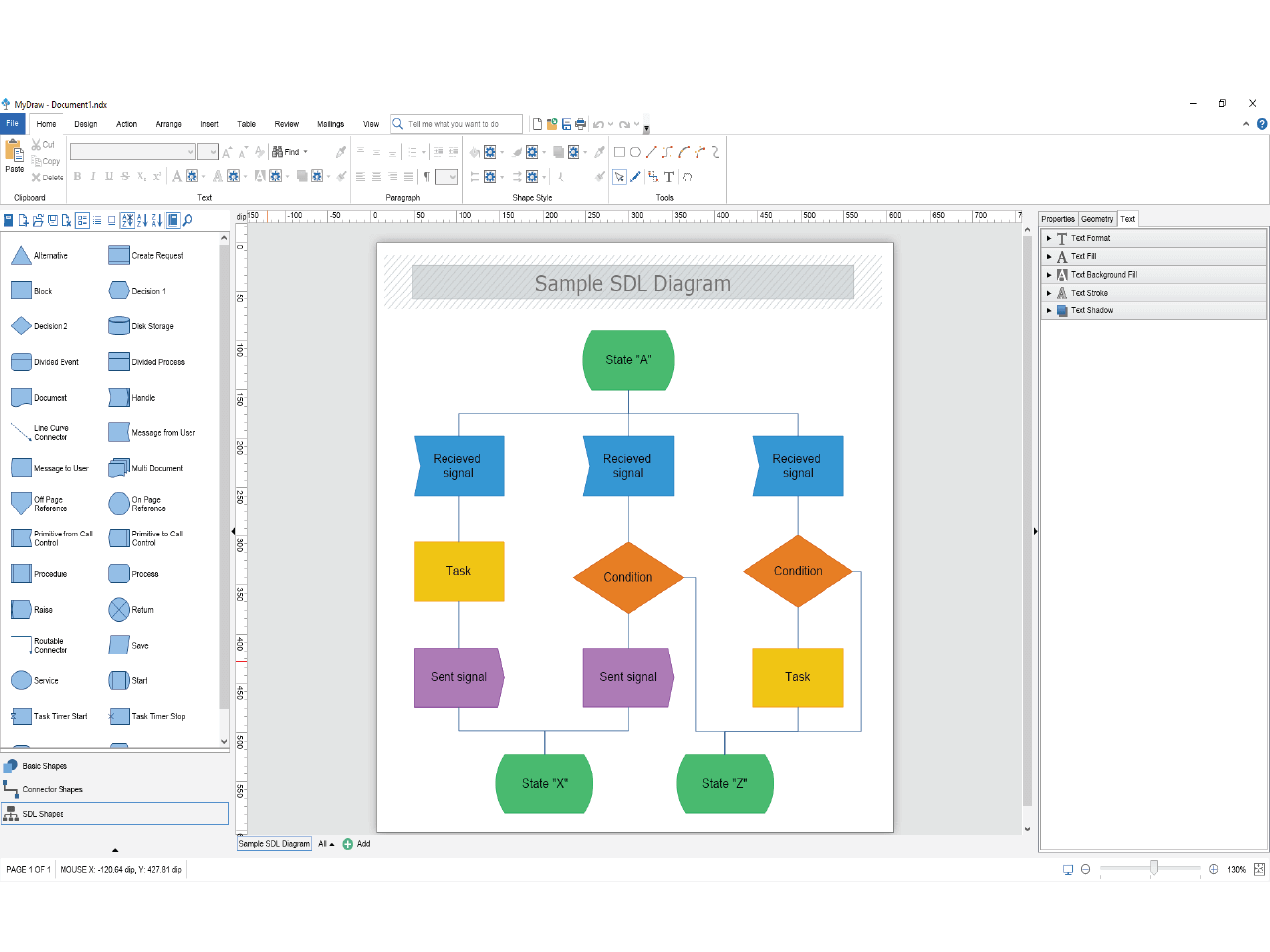The height and width of the screenshot is (952, 1270).
Task: Activate the pointer selection tool
Action: coord(619,177)
